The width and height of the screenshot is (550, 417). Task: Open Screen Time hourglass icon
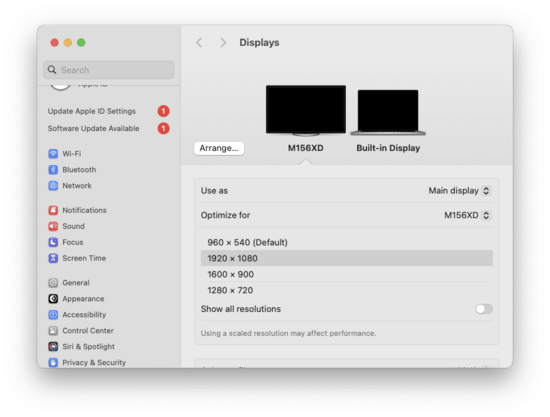53,258
